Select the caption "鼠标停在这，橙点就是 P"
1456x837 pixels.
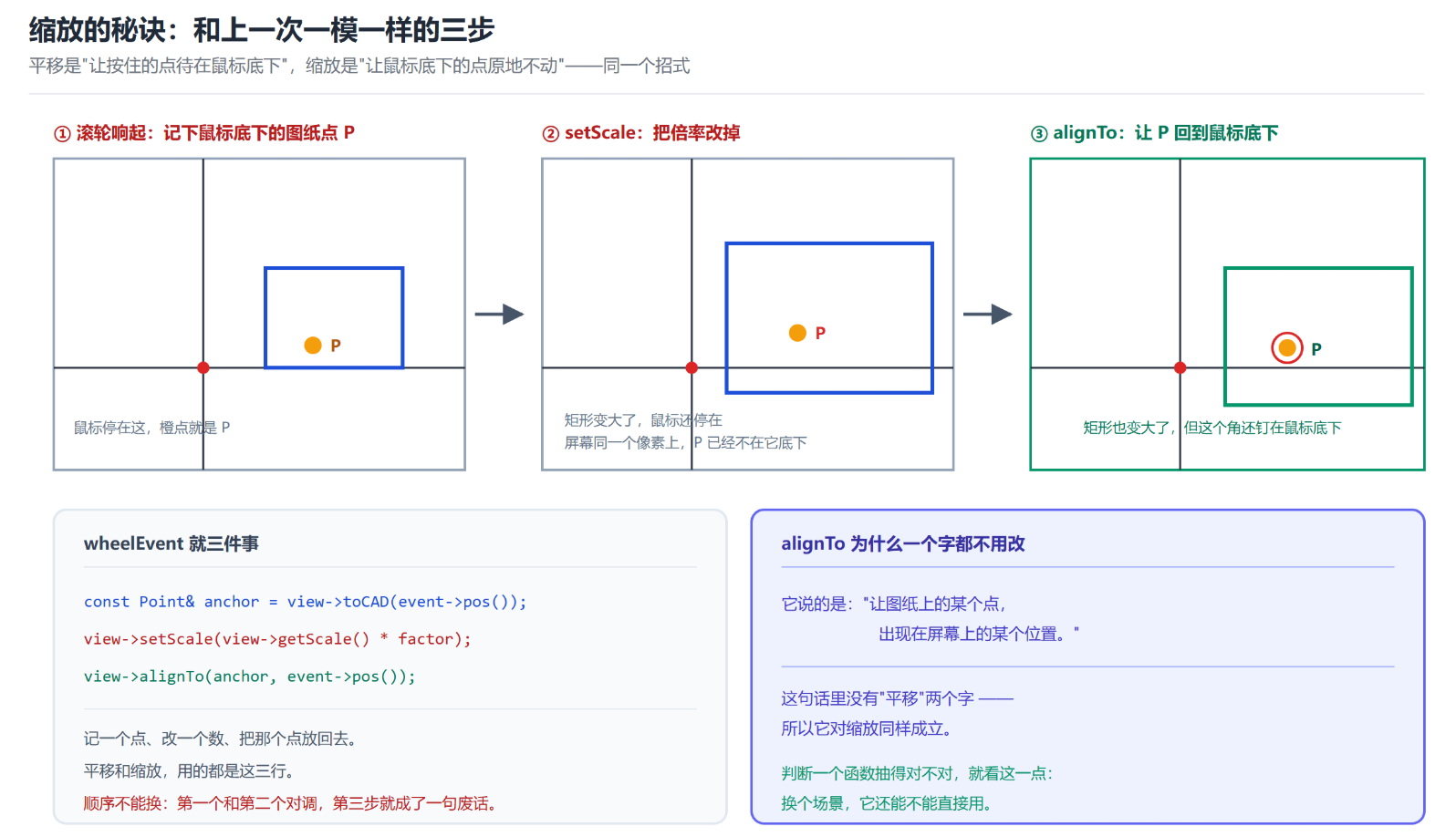(x=151, y=428)
